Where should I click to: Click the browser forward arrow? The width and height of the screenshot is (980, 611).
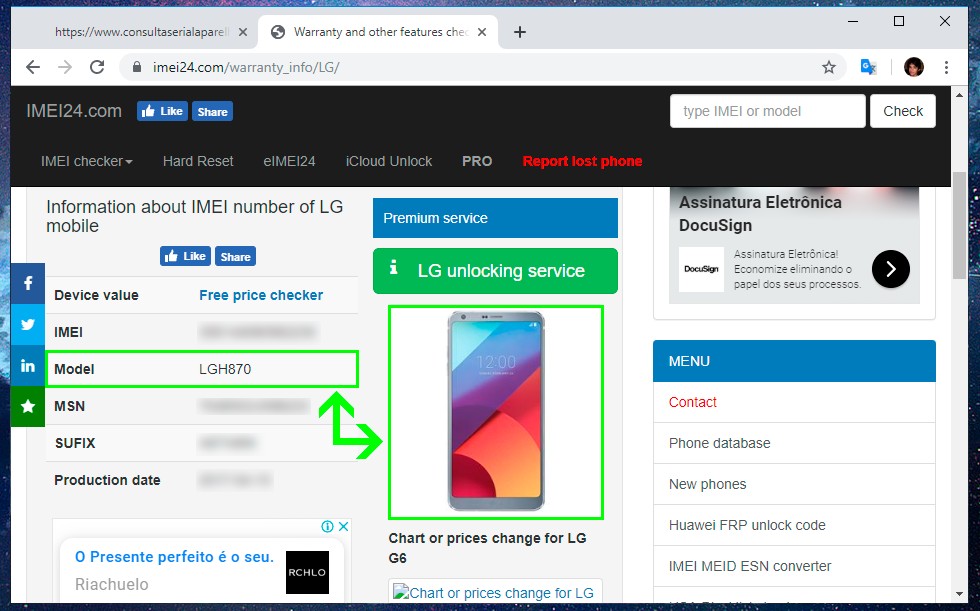(65, 67)
